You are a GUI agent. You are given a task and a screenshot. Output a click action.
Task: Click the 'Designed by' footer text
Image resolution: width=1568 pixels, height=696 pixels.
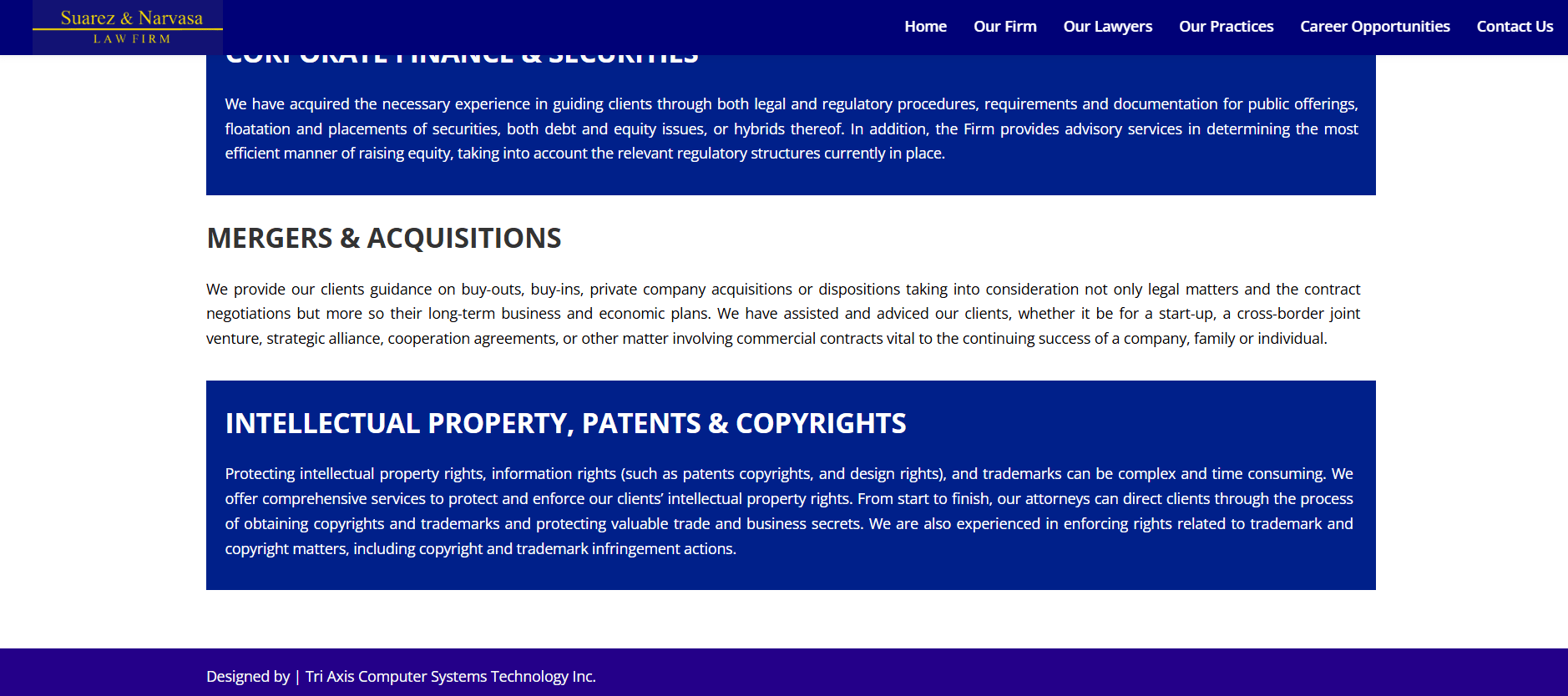[x=248, y=676]
